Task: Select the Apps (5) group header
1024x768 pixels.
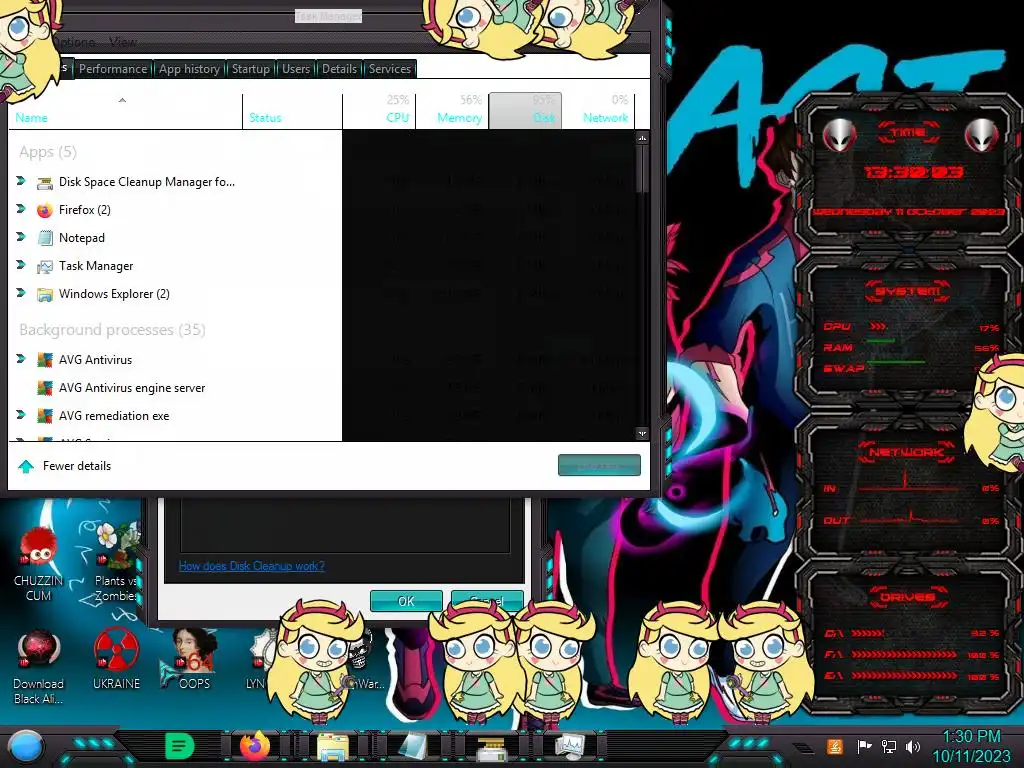Action: (48, 152)
